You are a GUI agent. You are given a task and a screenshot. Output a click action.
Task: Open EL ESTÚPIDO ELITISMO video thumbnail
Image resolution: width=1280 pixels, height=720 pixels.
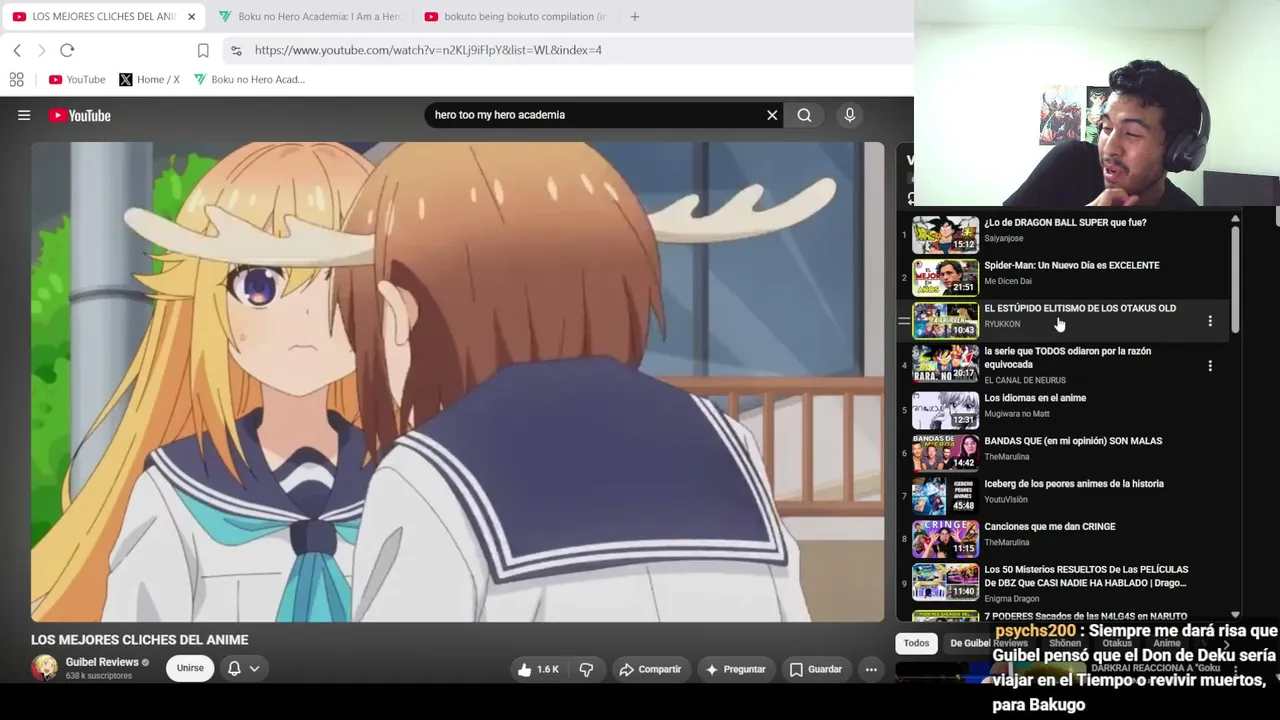pyautogui.click(x=945, y=321)
